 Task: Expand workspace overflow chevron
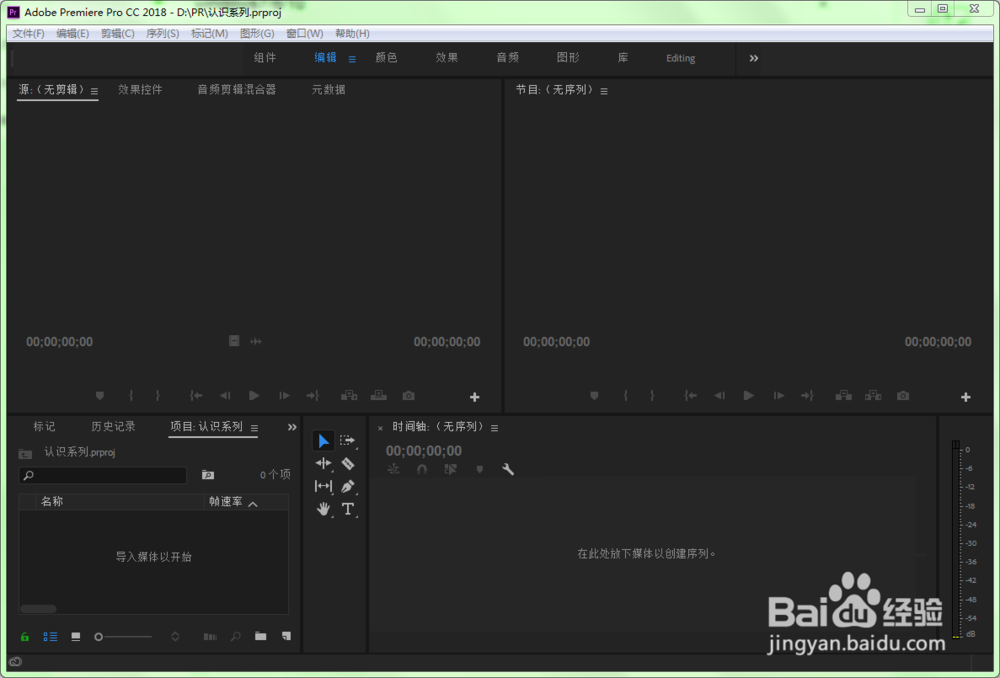click(754, 58)
